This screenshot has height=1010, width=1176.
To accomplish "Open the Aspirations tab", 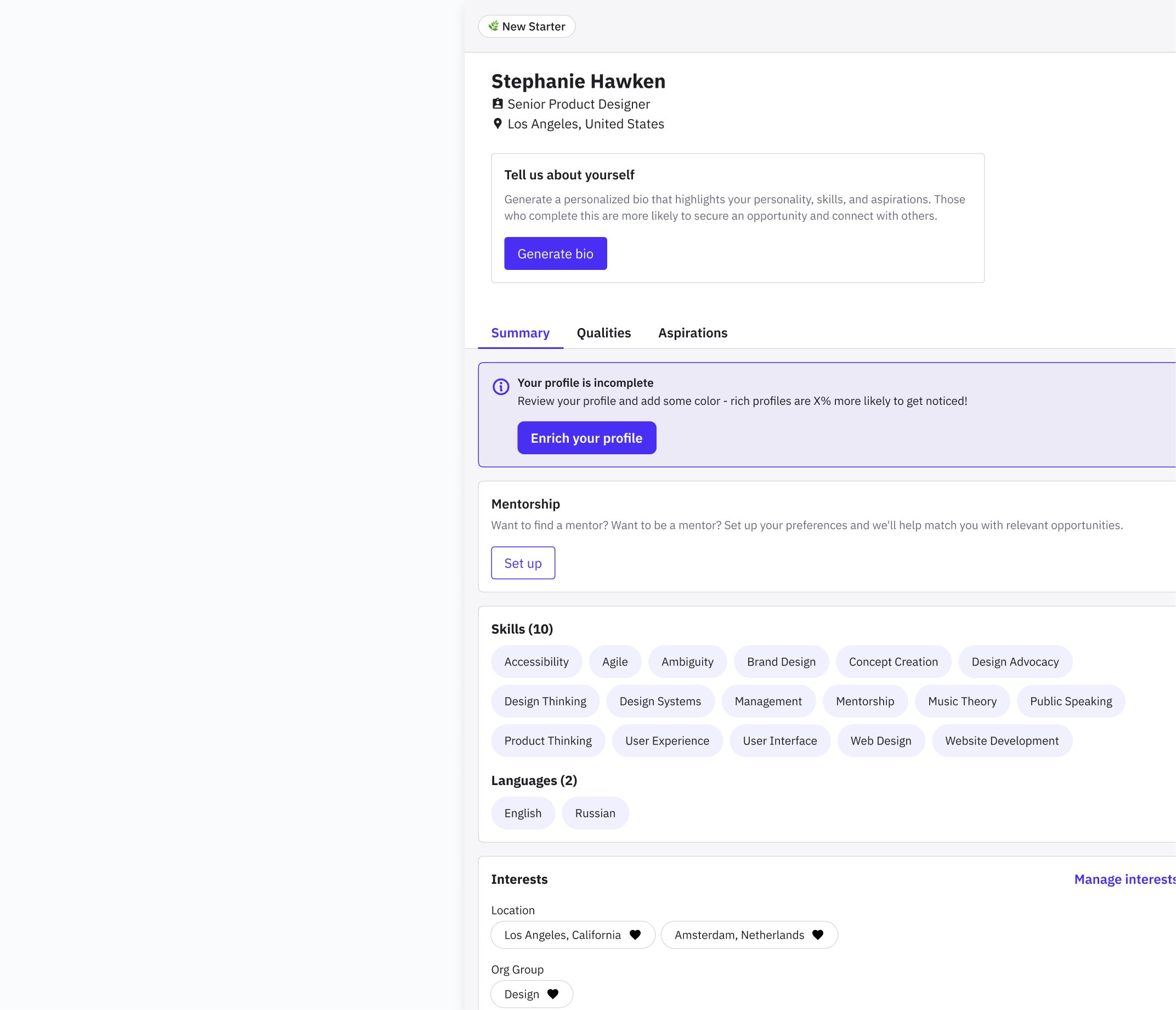I will pyautogui.click(x=692, y=333).
